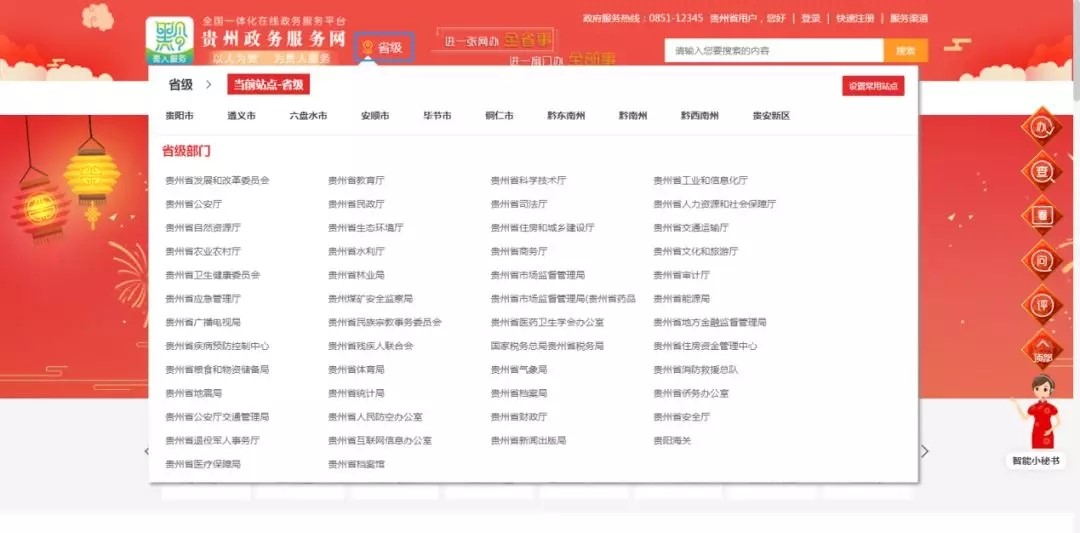
Task: Open 贵州省统计局 link
Action: click(356, 393)
